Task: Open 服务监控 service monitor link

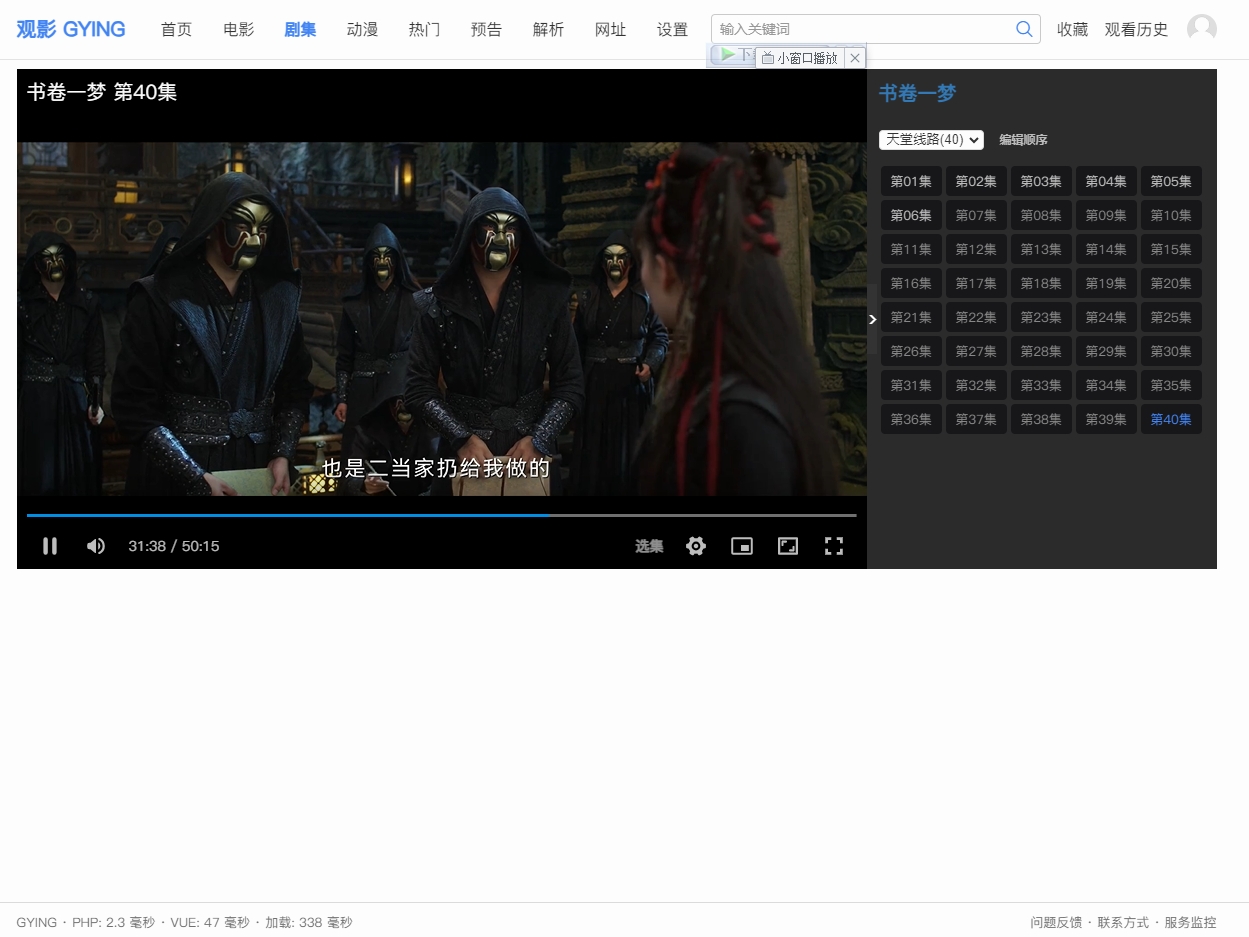Action: coord(1190,922)
